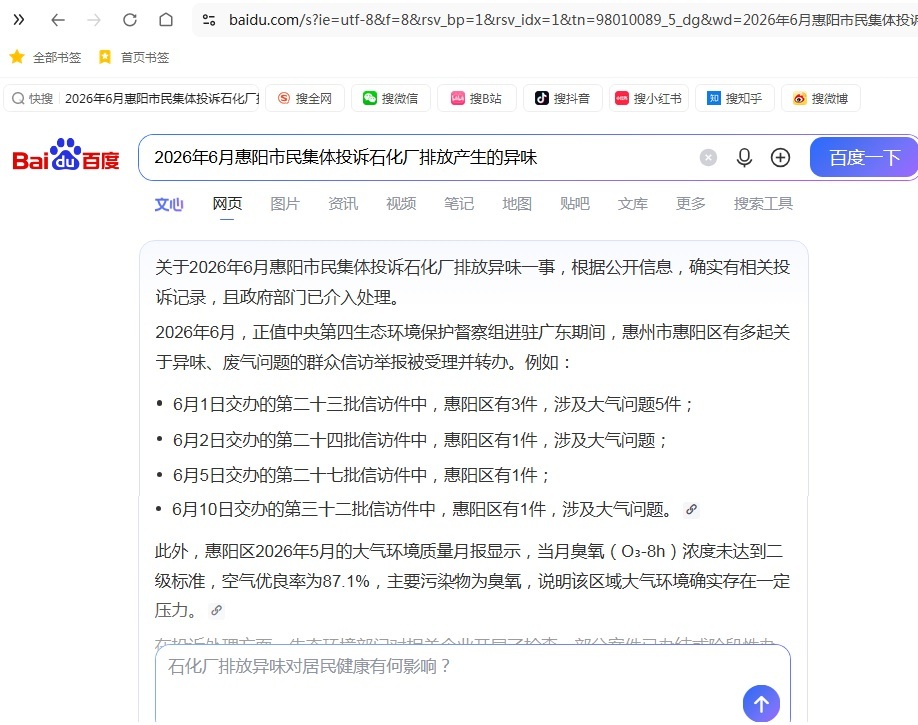Open 全部书签 bookmarks folder
The image size is (918, 725).
click(45, 57)
